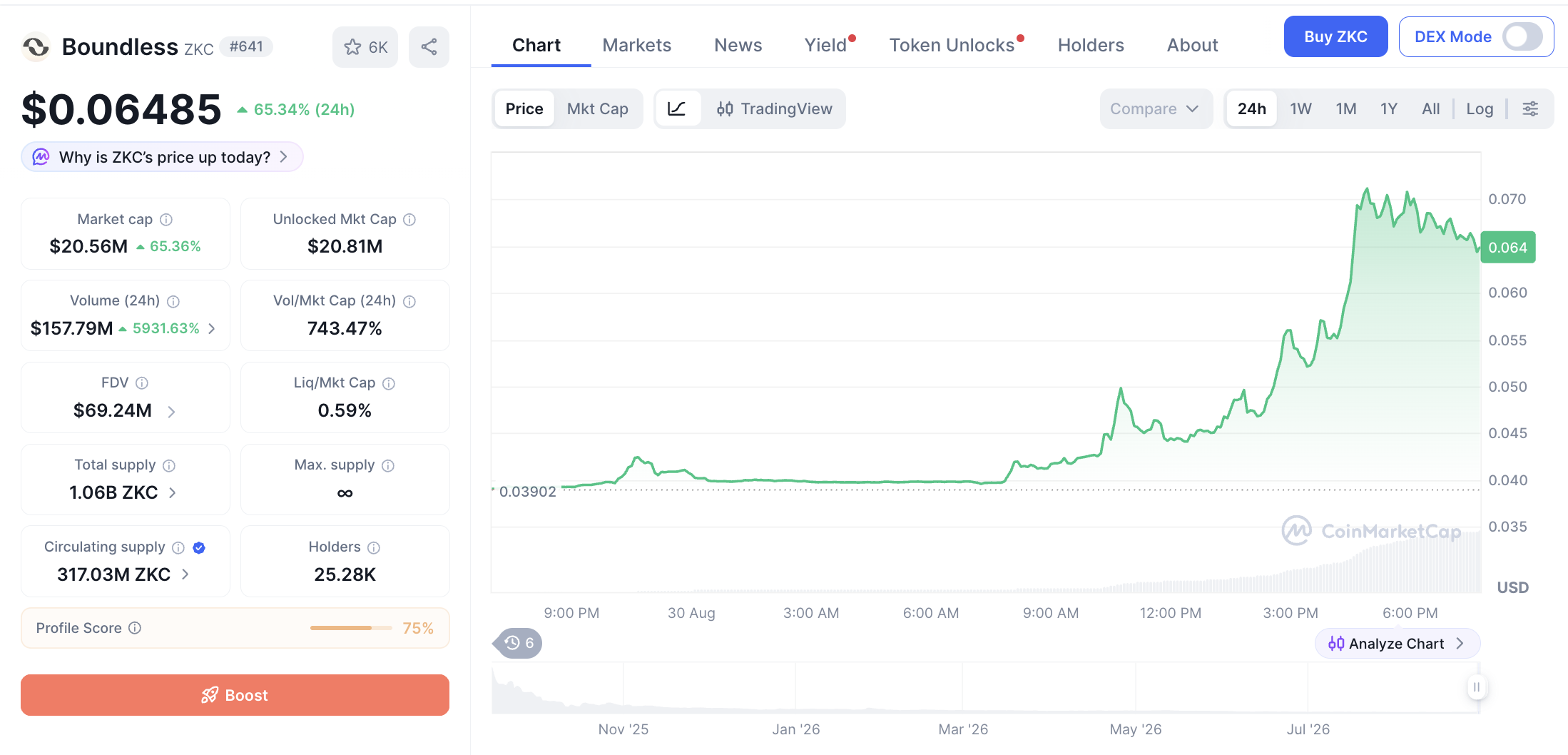This screenshot has width=1568, height=755.
Task: Select the 1W time range
Action: pyautogui.click(x=1300, y=108)
